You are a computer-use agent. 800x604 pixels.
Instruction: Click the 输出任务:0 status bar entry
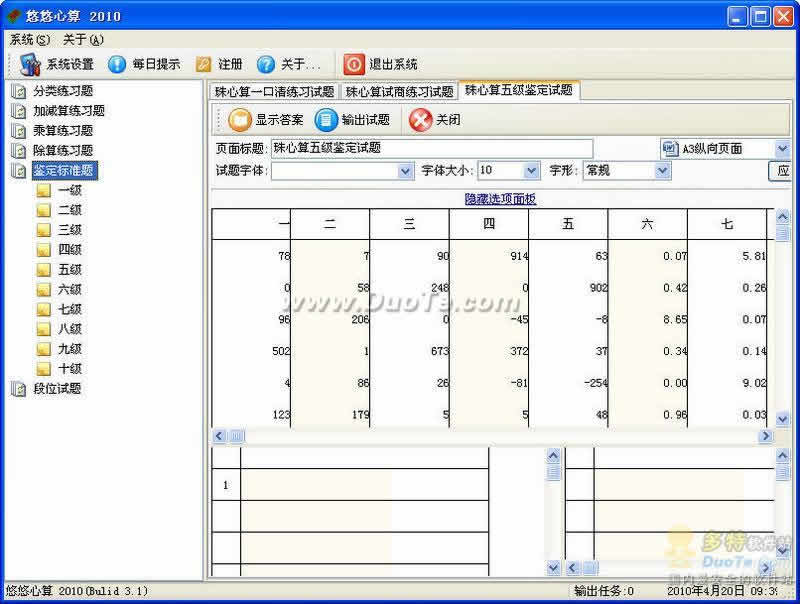tap(604, 591)
